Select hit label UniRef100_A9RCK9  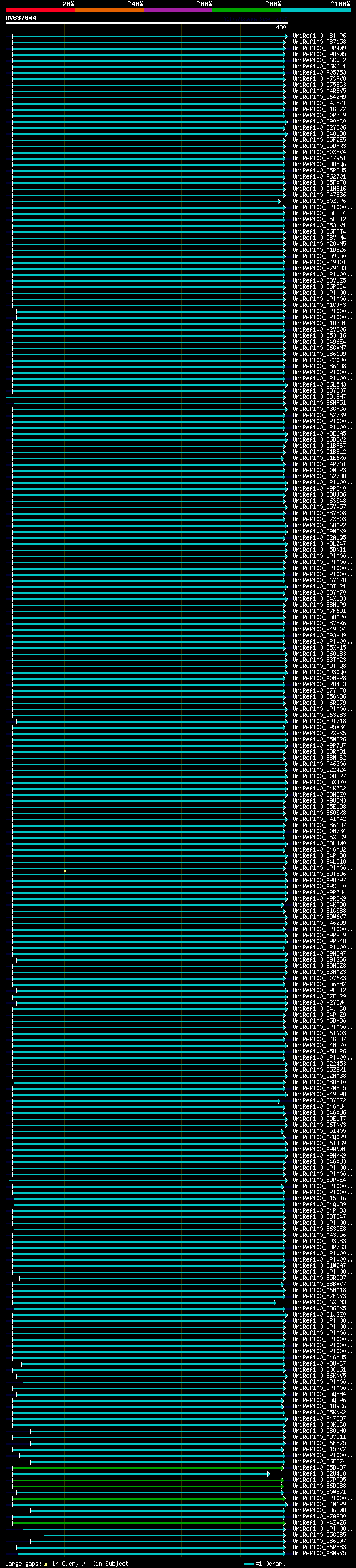point(319,898)
